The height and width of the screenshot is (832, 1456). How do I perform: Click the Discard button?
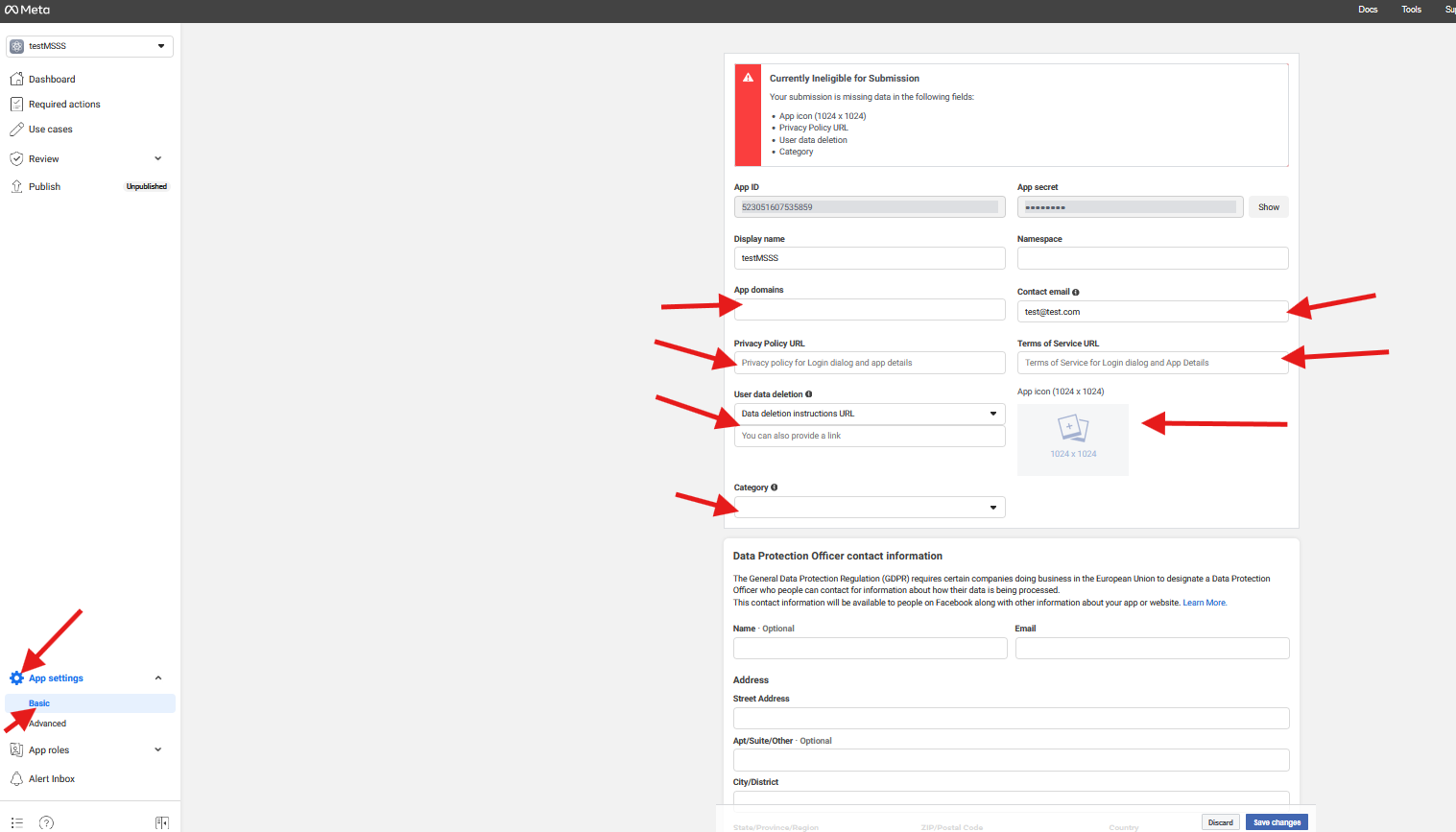point(1221,822)
